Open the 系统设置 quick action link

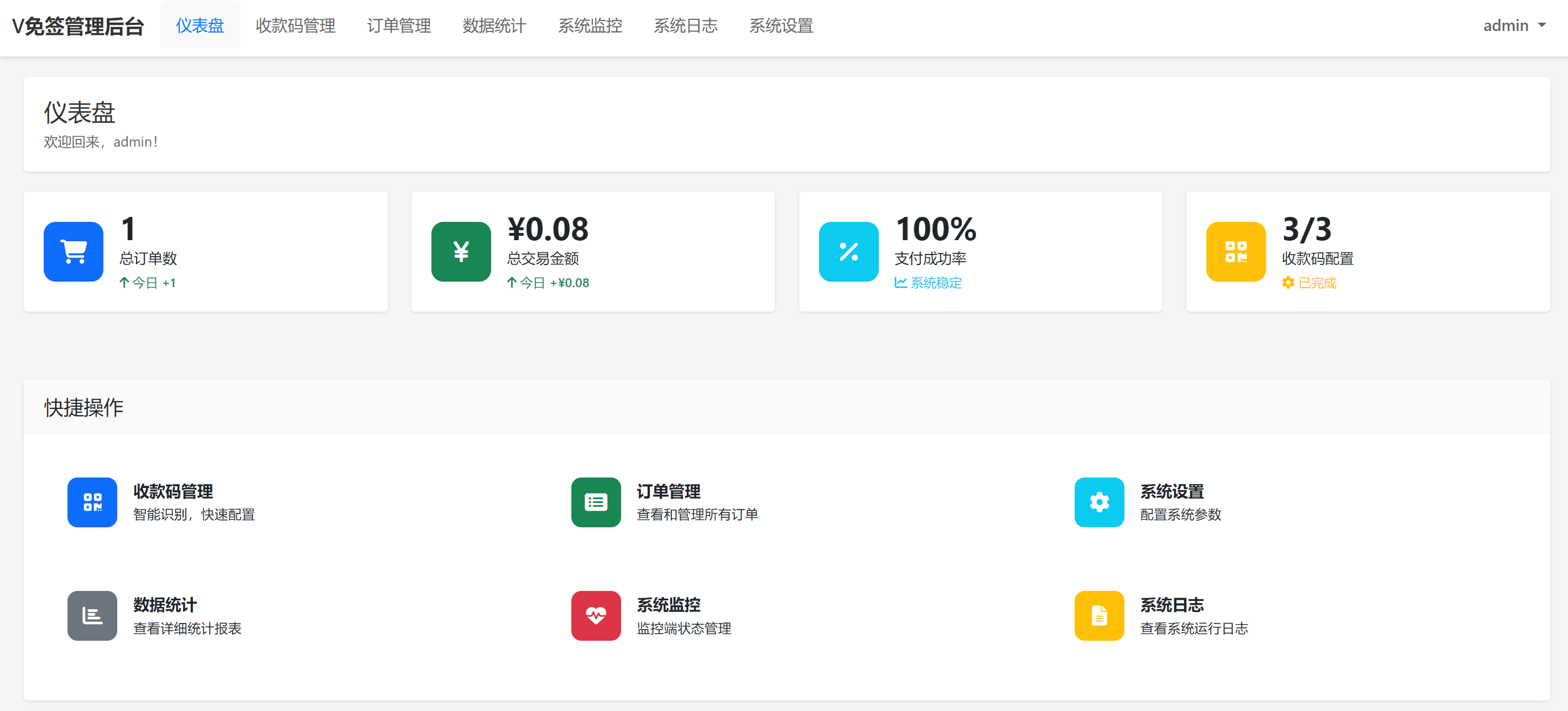[x=1173, y=491]
